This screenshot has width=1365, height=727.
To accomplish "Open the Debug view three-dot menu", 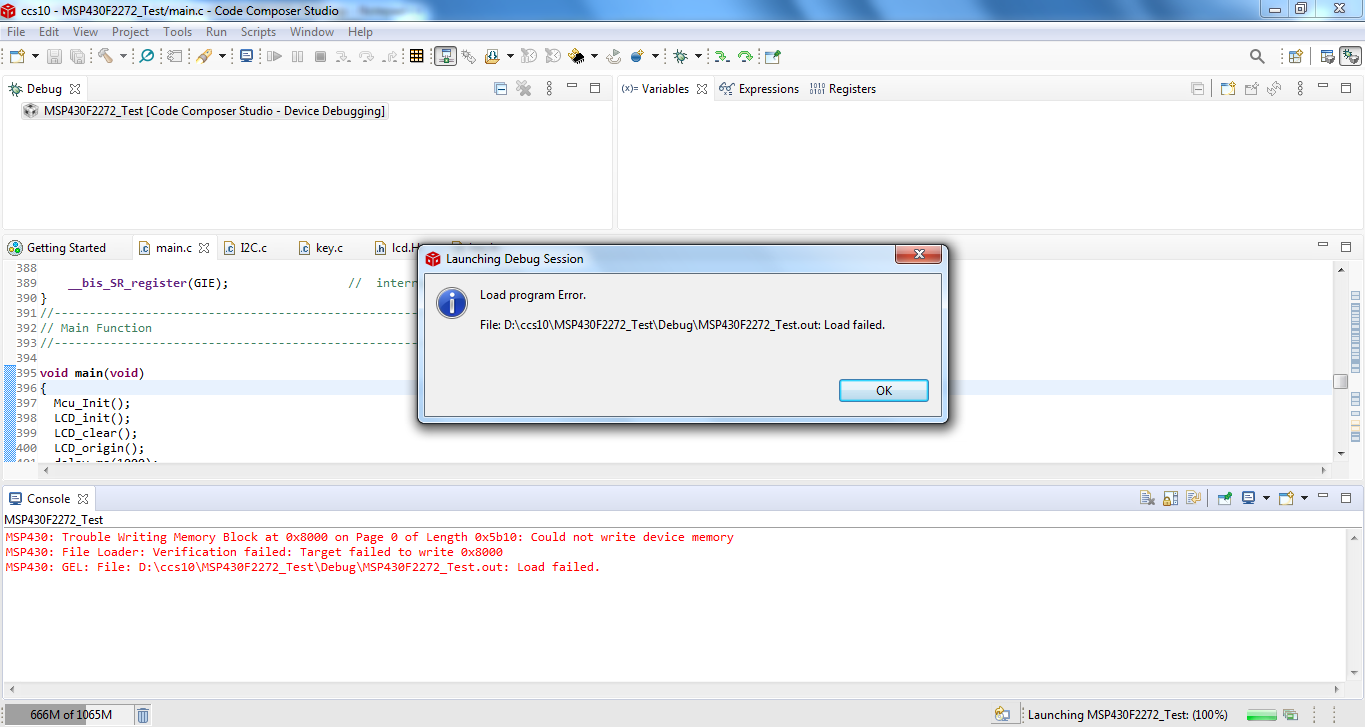I will pos(549,89).
